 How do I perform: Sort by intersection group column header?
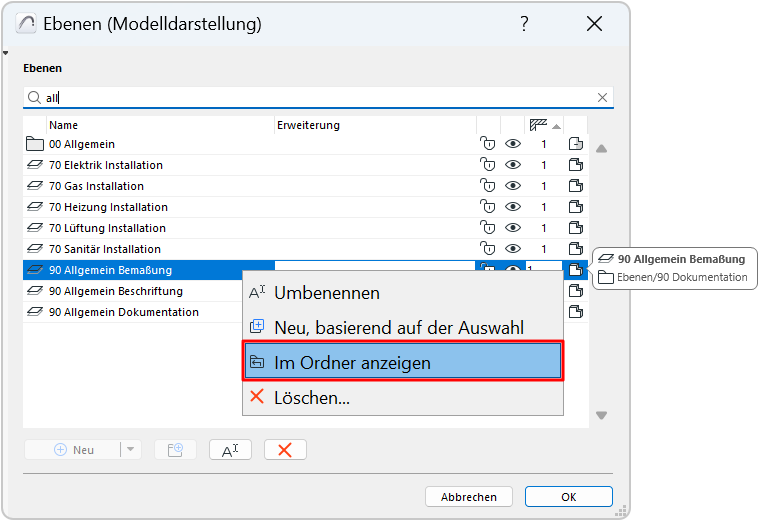coord(541,125)
